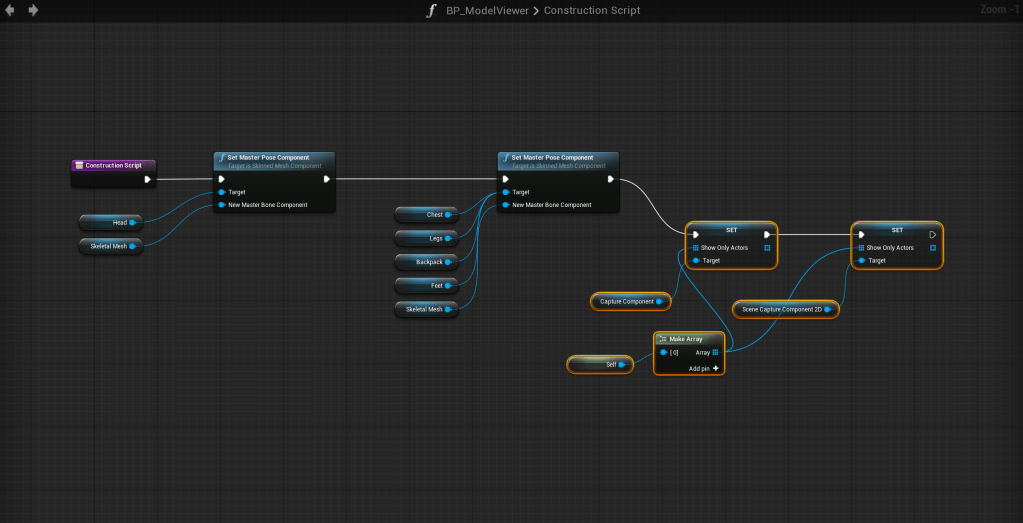This screenshot has height=523, width=1023.
Task: Click first SET node's Show Only Actors input pin
Action: [x=695, y=247]
